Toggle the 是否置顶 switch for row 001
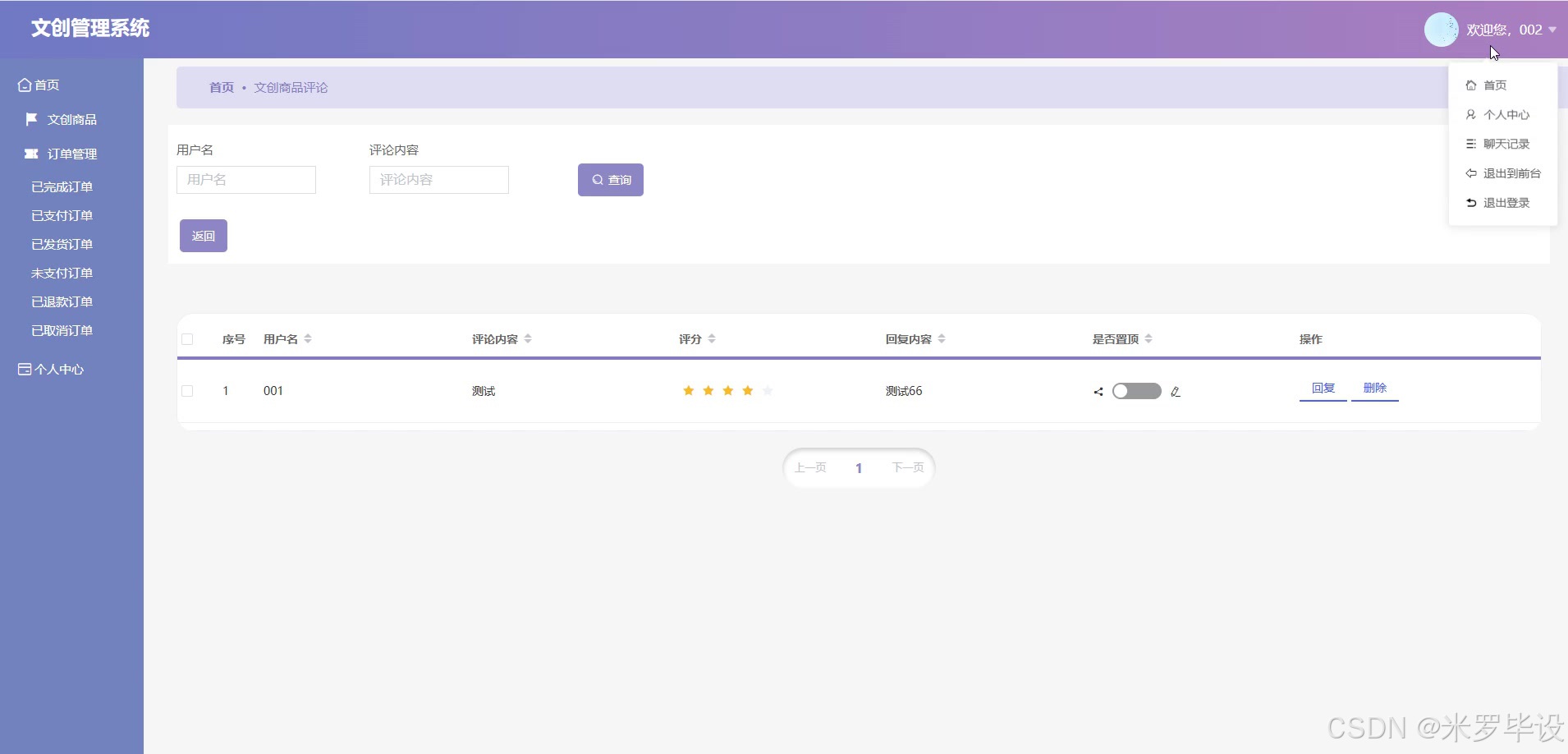 tap(1137, 391)
